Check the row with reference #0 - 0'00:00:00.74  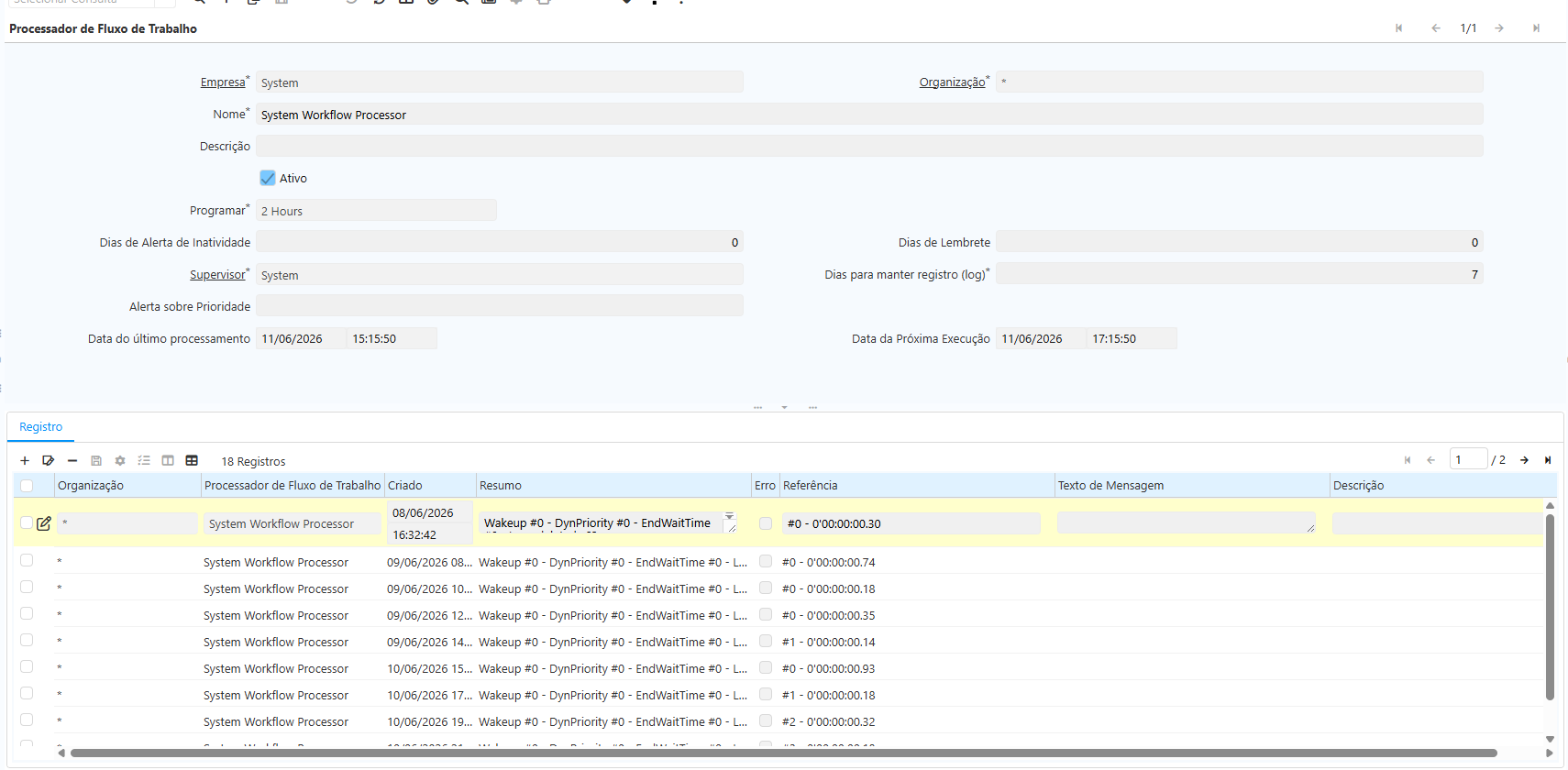(27, 561)
